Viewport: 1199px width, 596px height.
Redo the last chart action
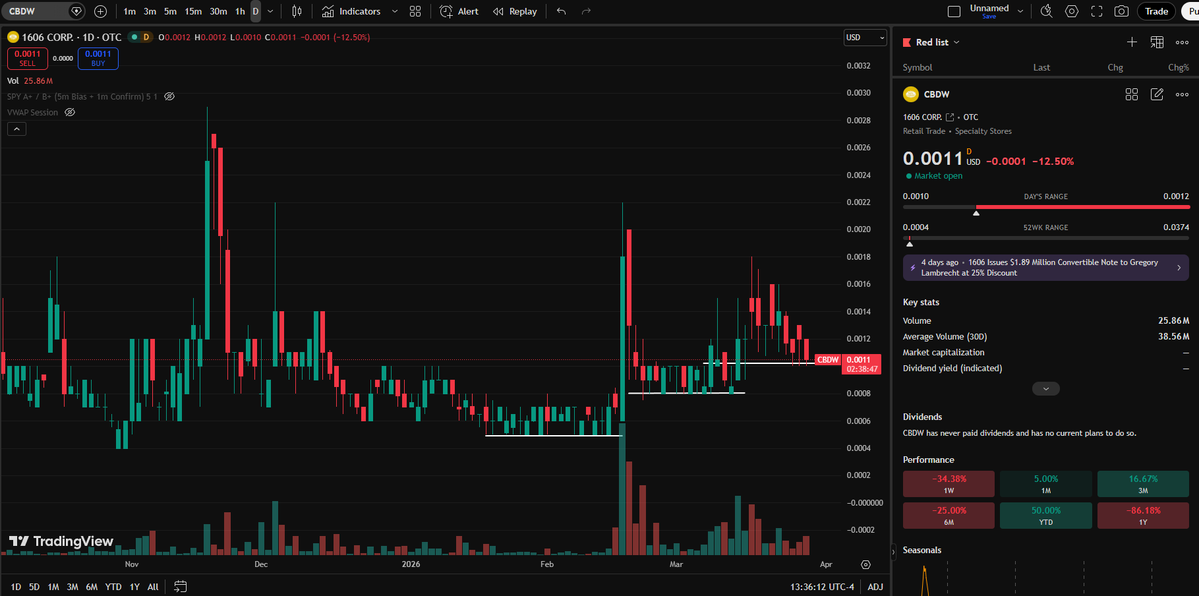click(x=587, y=11)
